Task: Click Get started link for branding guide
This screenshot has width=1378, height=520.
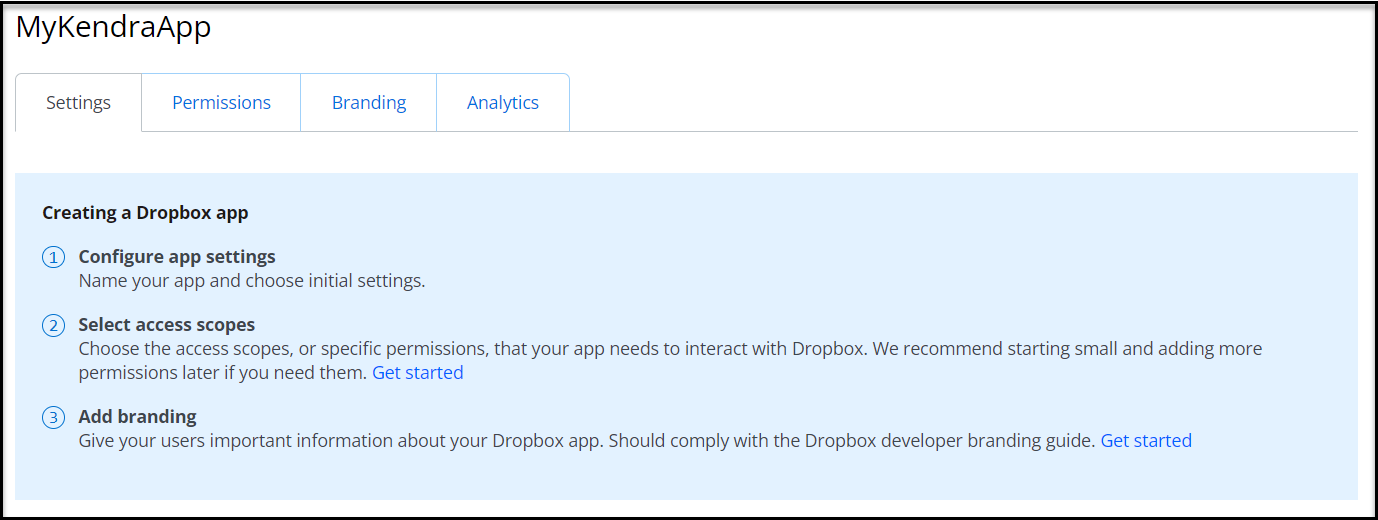Action: tap(1146, 441)
